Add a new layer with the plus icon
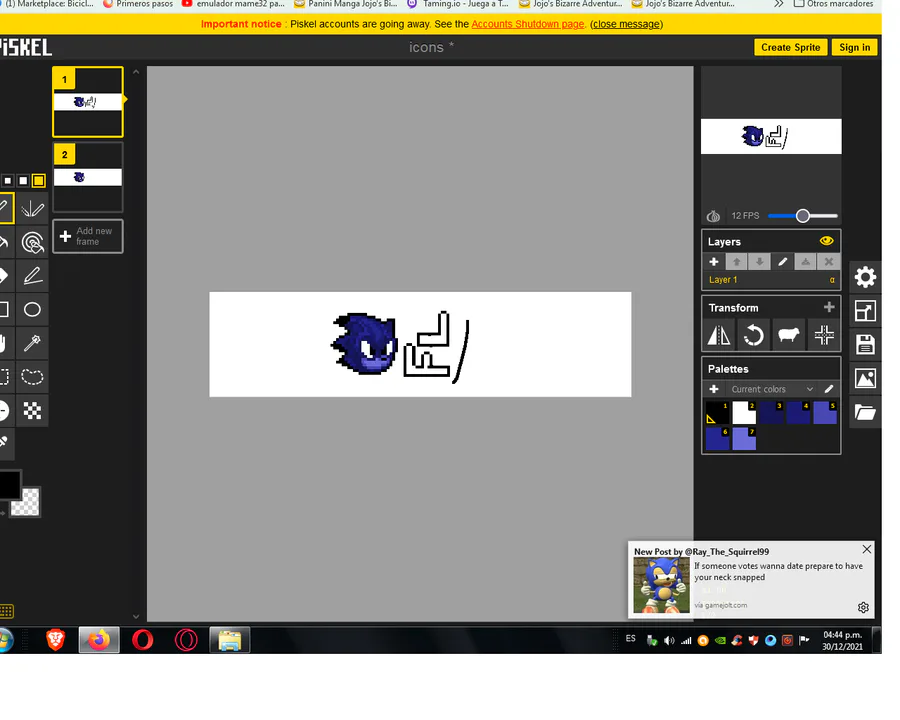900x720 pixels. (713, 262)
